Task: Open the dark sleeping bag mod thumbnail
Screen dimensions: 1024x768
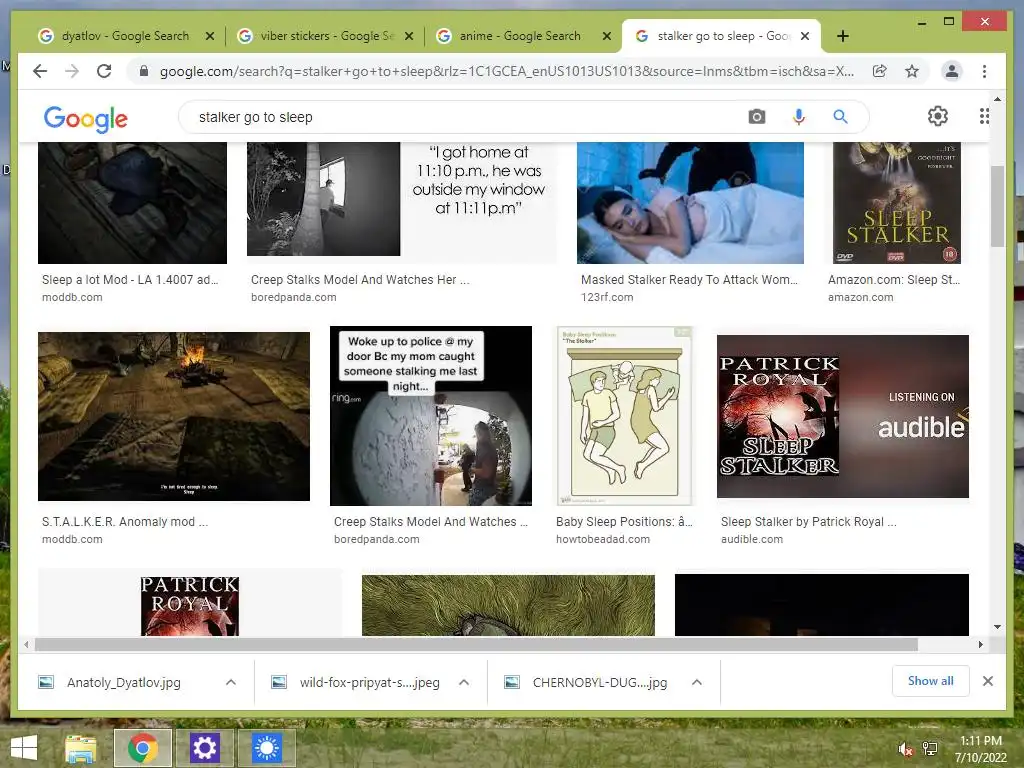Action: coord(133,203)
